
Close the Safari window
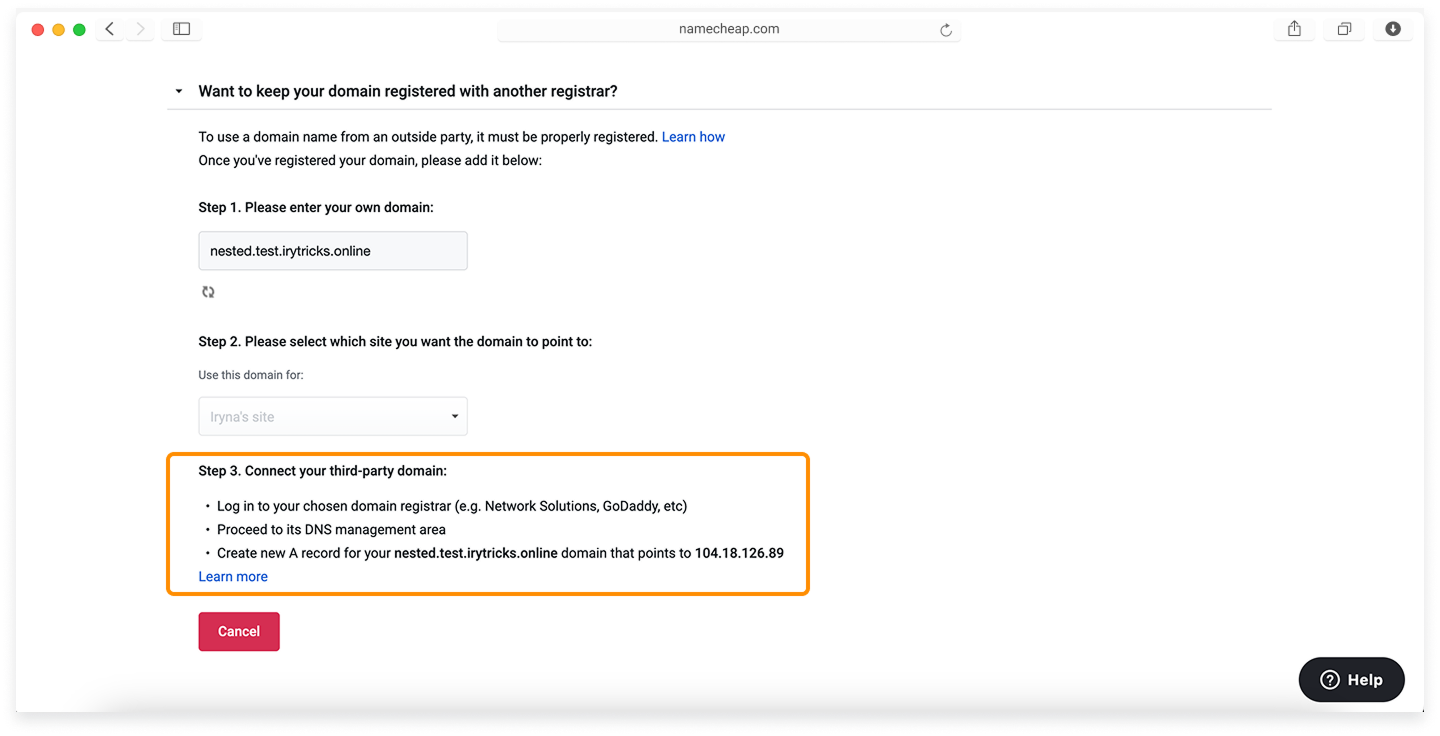tap(38, 30)
